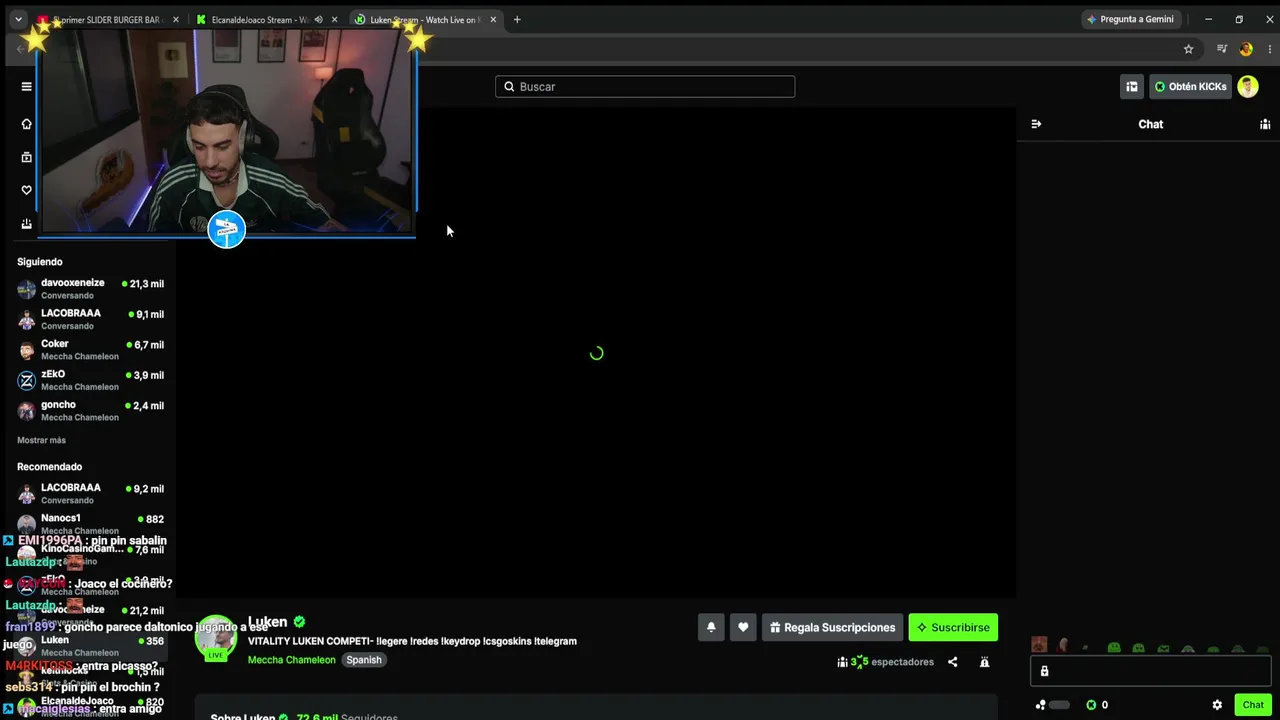Open Nanocs1 recommended channel
Screen dimensions: 1280x720
pos(90,524)
